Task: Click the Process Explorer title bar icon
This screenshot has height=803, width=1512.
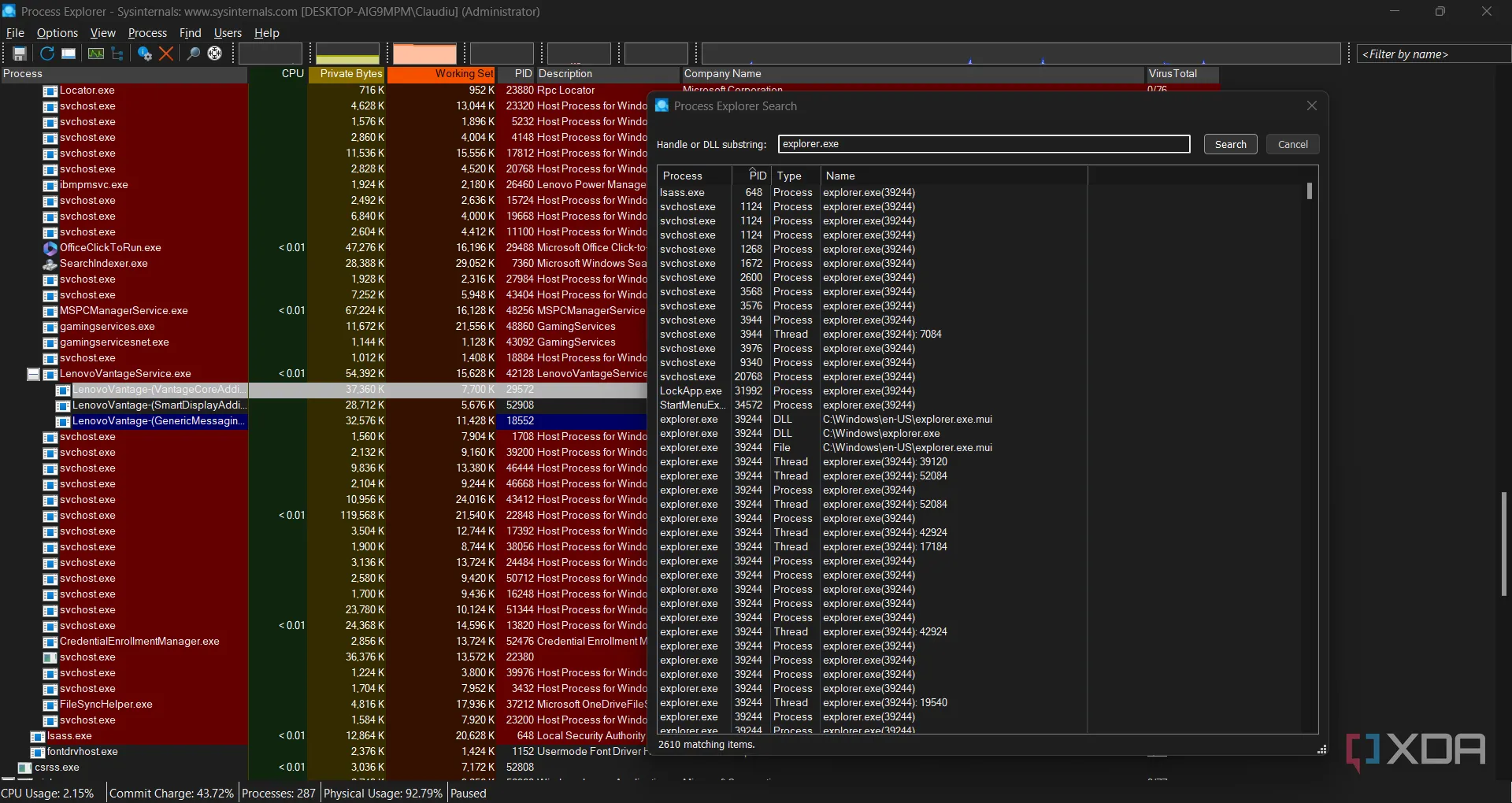Action: click(9, 11)
